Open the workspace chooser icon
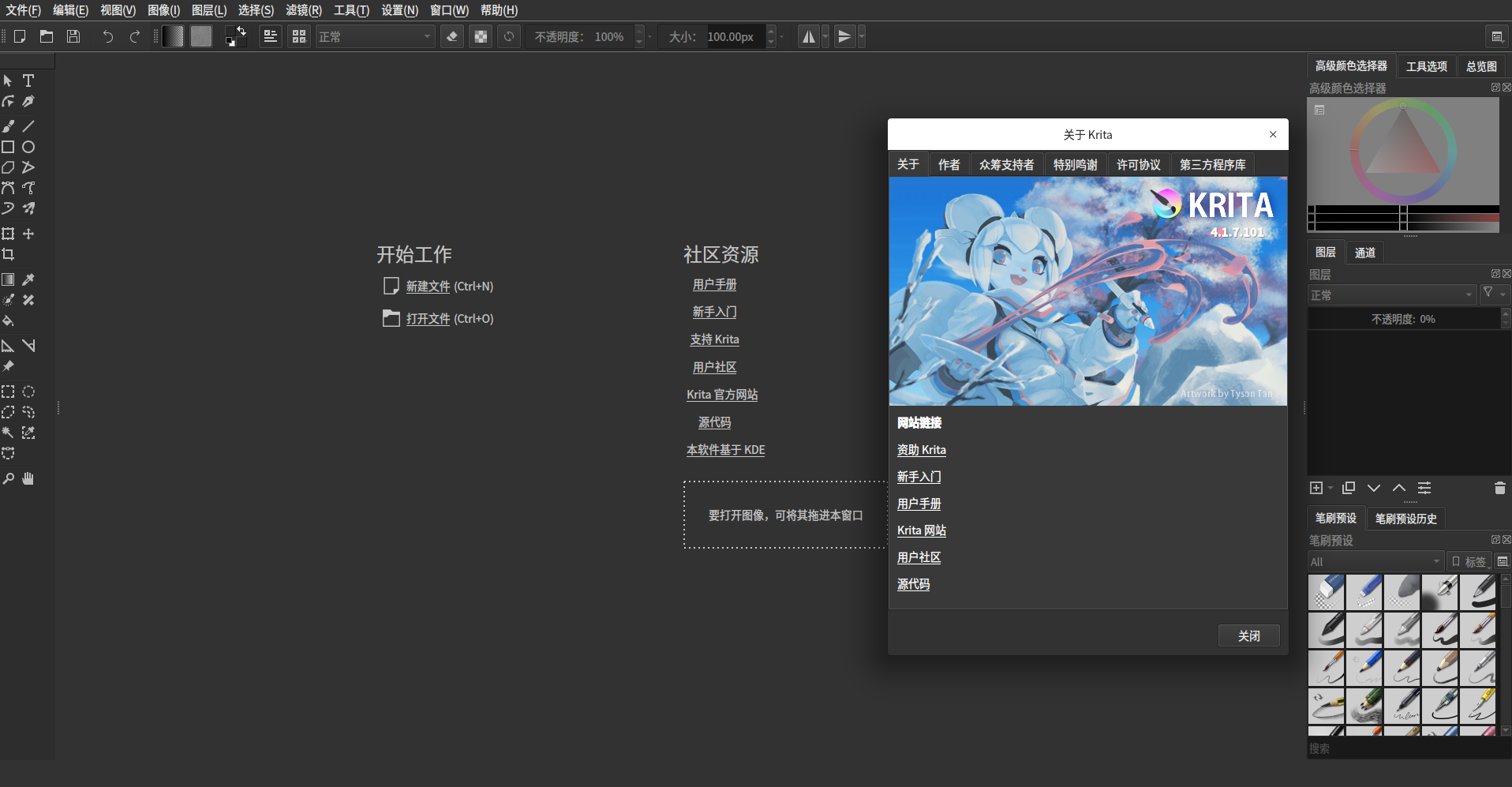Image resolution: width=1512 pixels, height=787 pixels. click(x=1496, y=36)
